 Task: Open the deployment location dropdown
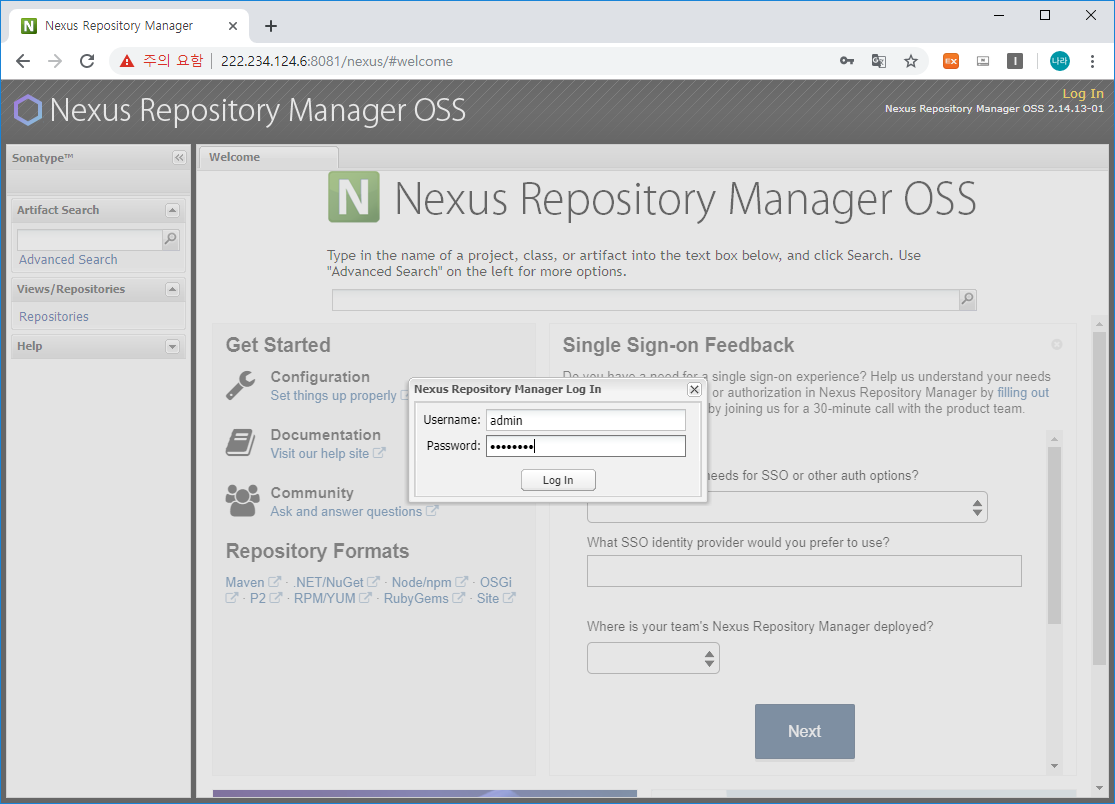[653, 658]
